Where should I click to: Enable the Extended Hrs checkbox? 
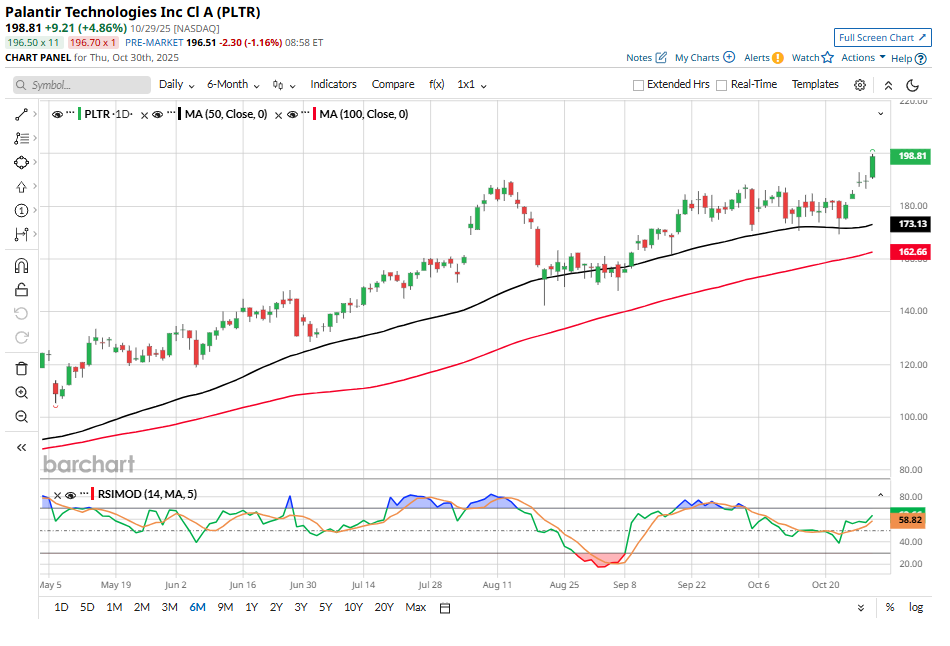click(x=639, y=85)
